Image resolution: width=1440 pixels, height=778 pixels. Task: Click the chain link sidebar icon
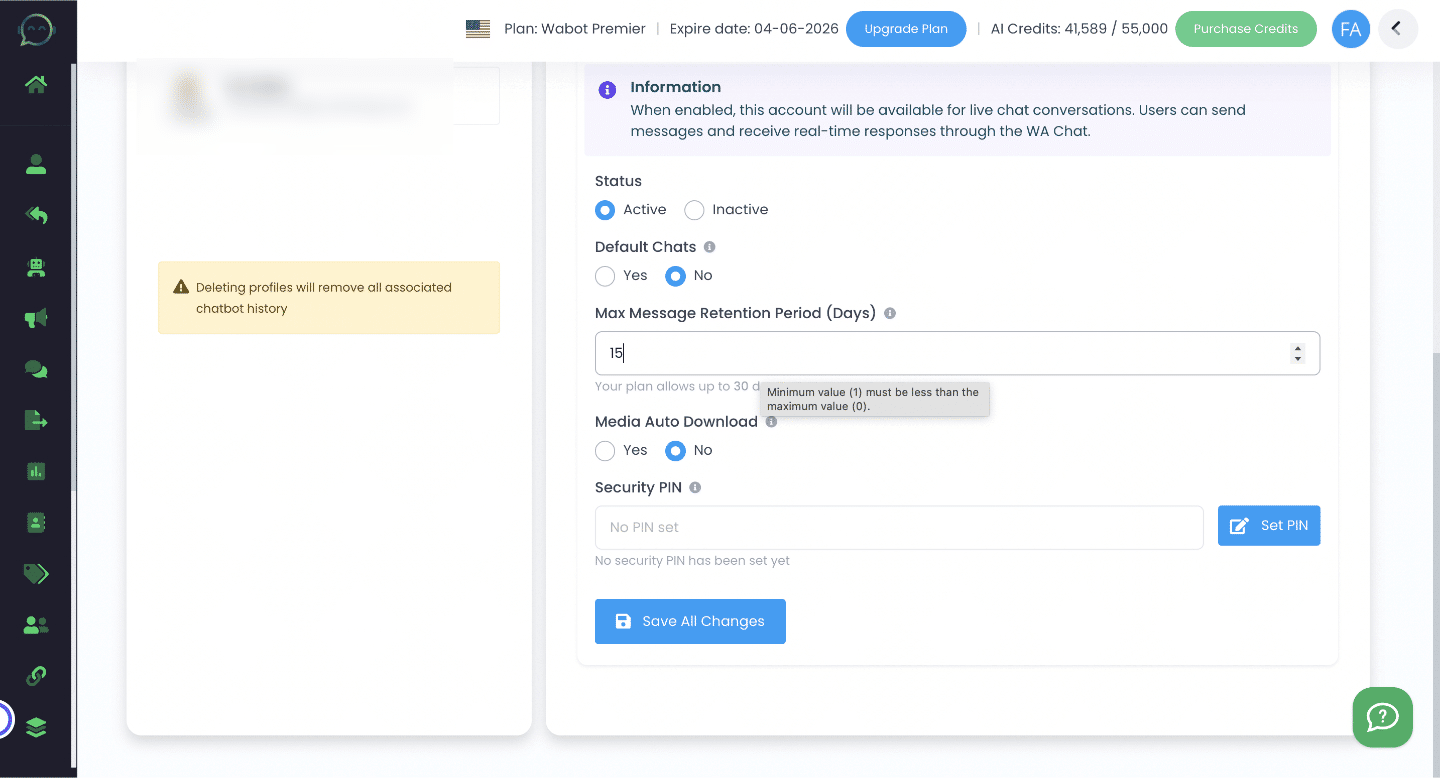coord(36,675)
